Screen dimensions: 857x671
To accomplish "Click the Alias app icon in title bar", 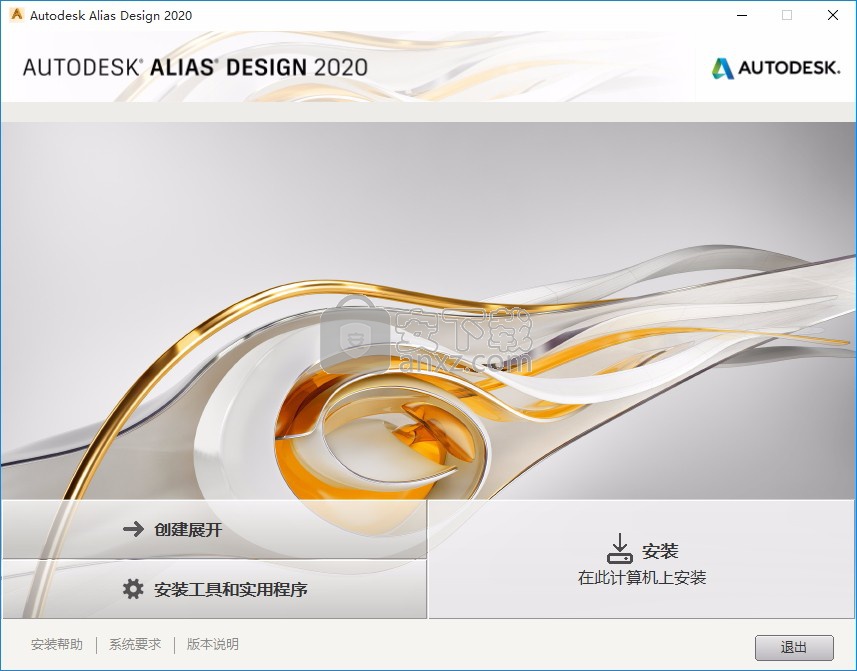I will tap(16, 15).
